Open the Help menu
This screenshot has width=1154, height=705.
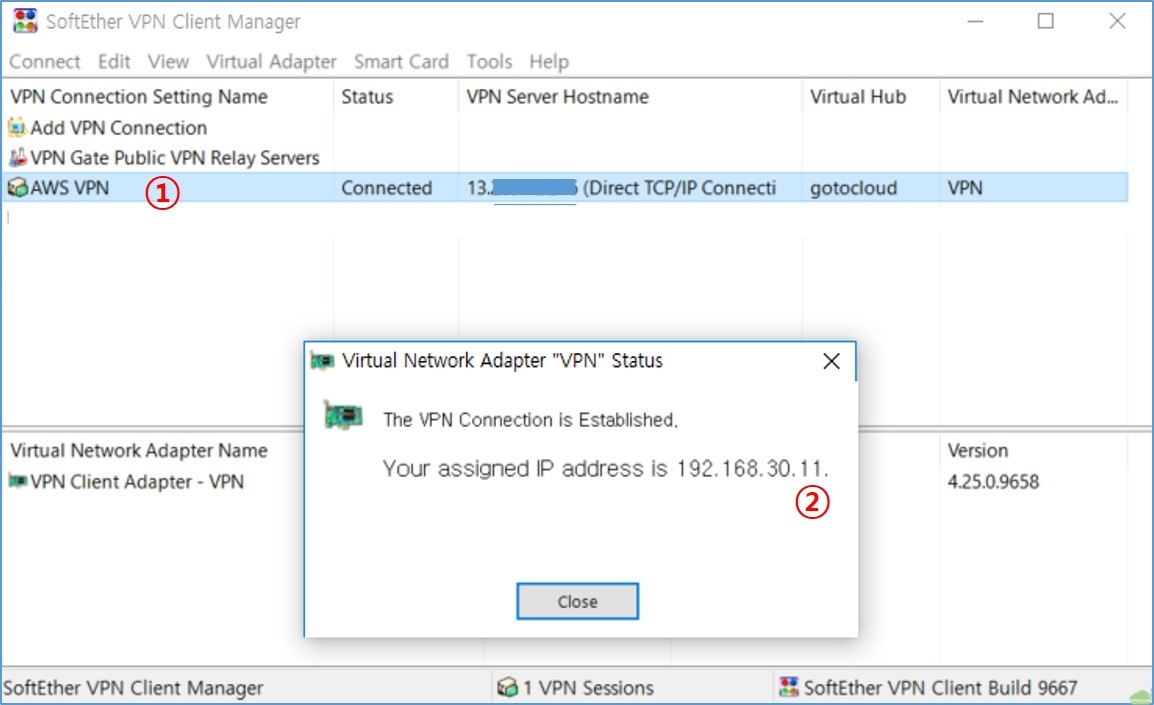549,62
